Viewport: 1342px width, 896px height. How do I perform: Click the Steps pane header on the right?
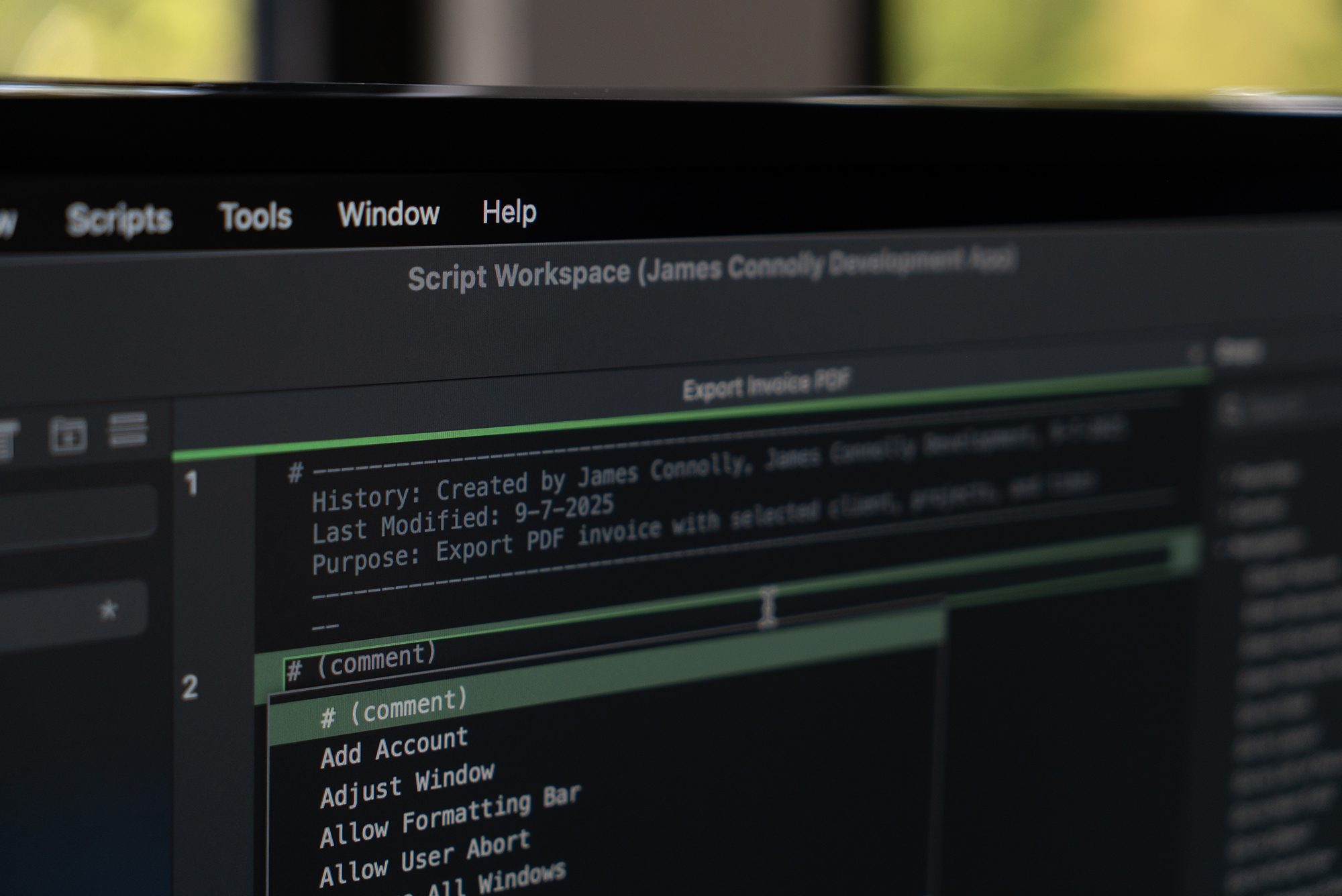[1240, 351]
